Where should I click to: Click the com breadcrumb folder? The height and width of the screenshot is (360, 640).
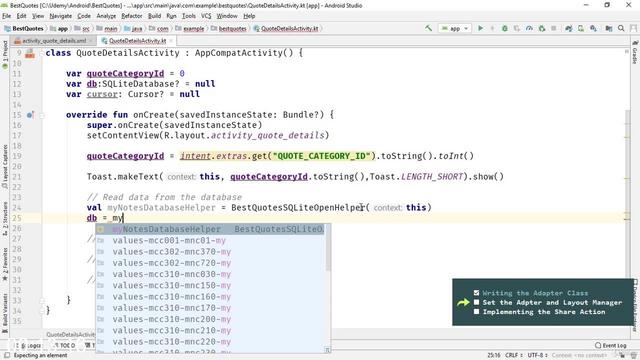[x=159, y=29]
